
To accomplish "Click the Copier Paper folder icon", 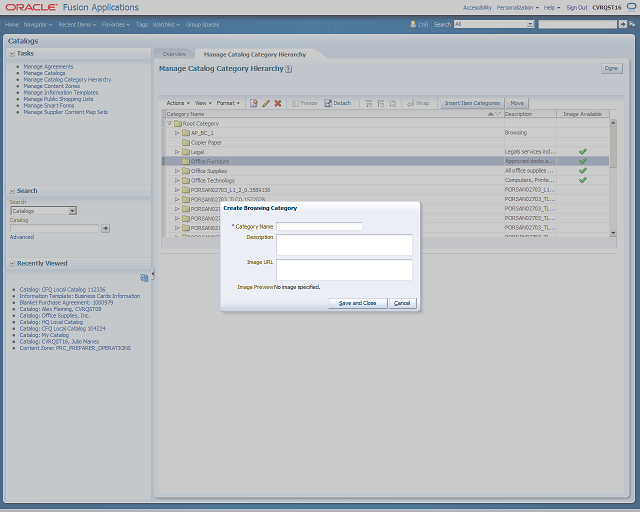I will click(x=186, y=142).
